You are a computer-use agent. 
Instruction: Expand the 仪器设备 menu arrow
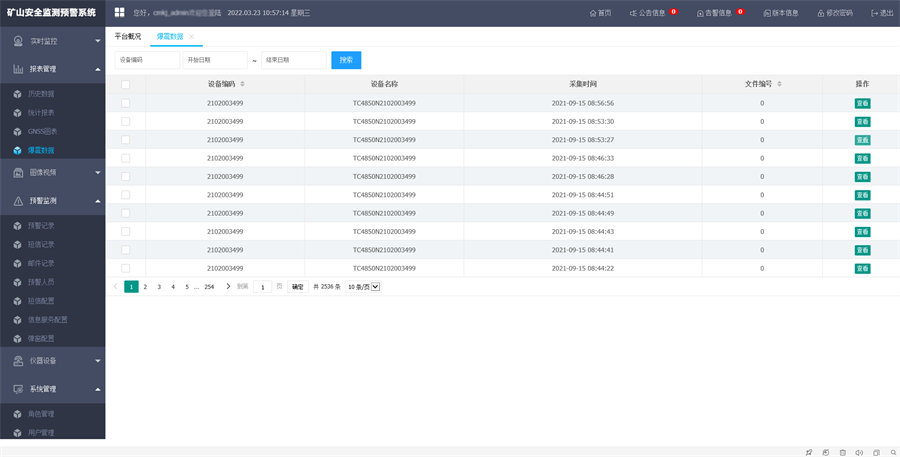point(98,361)
